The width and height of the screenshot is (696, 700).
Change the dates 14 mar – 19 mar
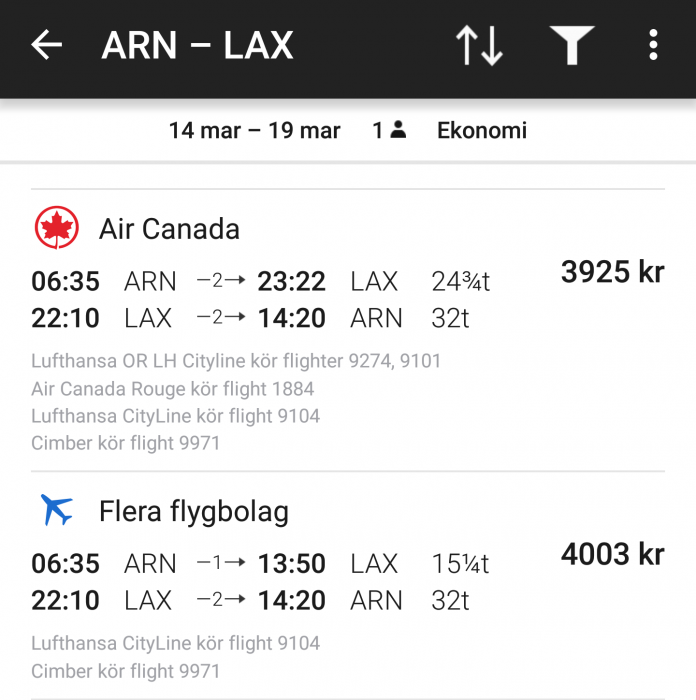tap(254, 131)
